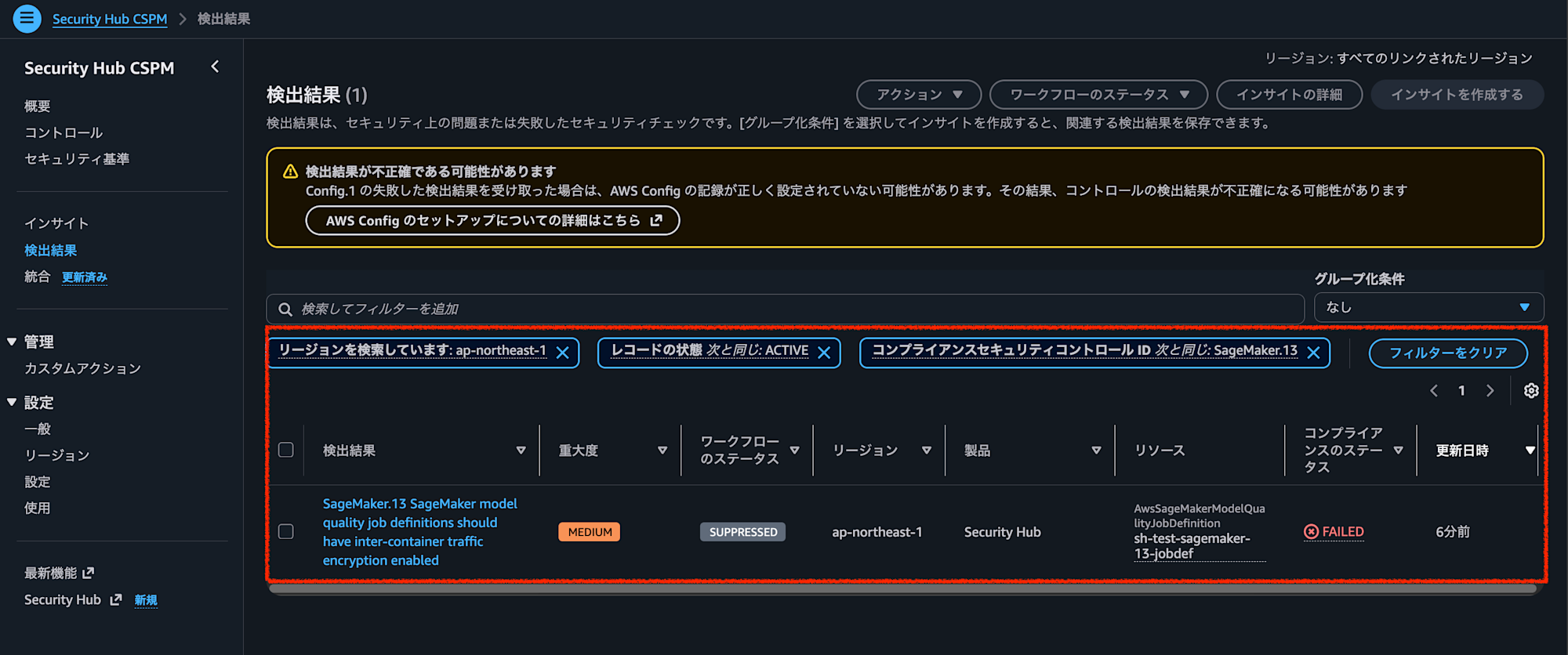The height and width of the screenshot is (655, 1568).
Task: Open 使用 in the sidebar
Action: 38,508
